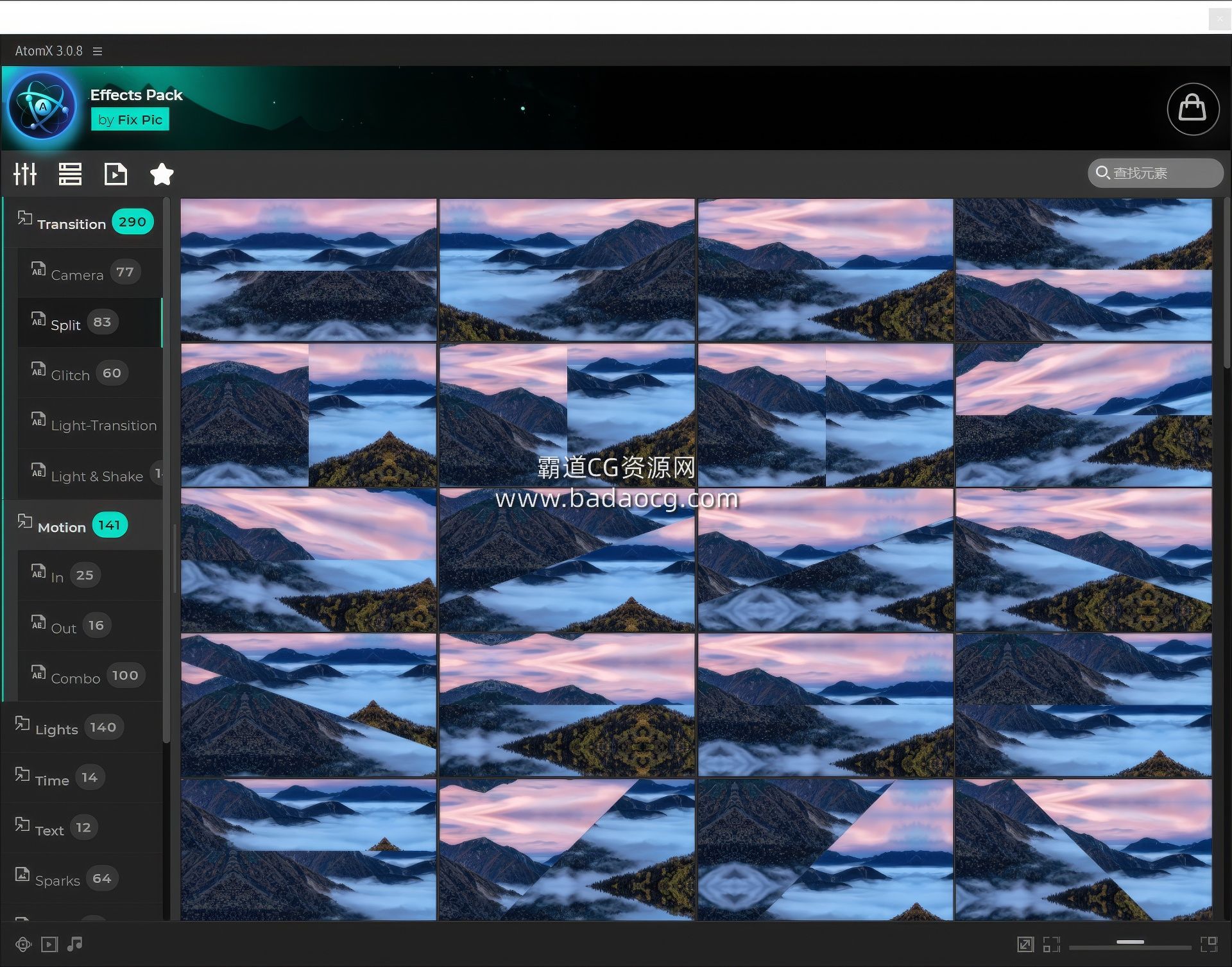Click the expand arrow box icon

tap(1025, 945)
